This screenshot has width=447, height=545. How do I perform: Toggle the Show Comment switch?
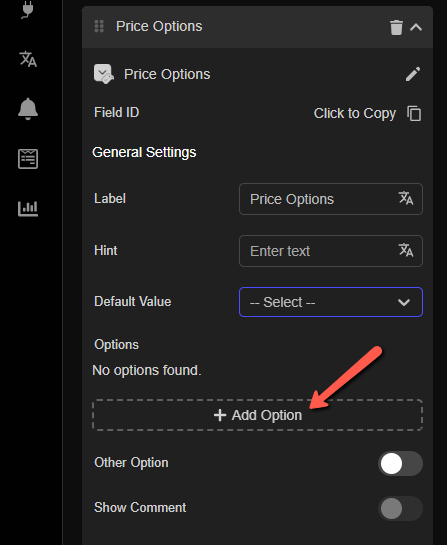[400, 508]
